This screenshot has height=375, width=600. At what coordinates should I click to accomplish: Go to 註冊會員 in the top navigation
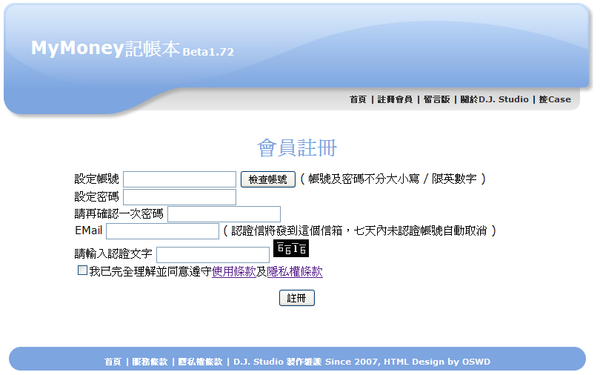395,99
